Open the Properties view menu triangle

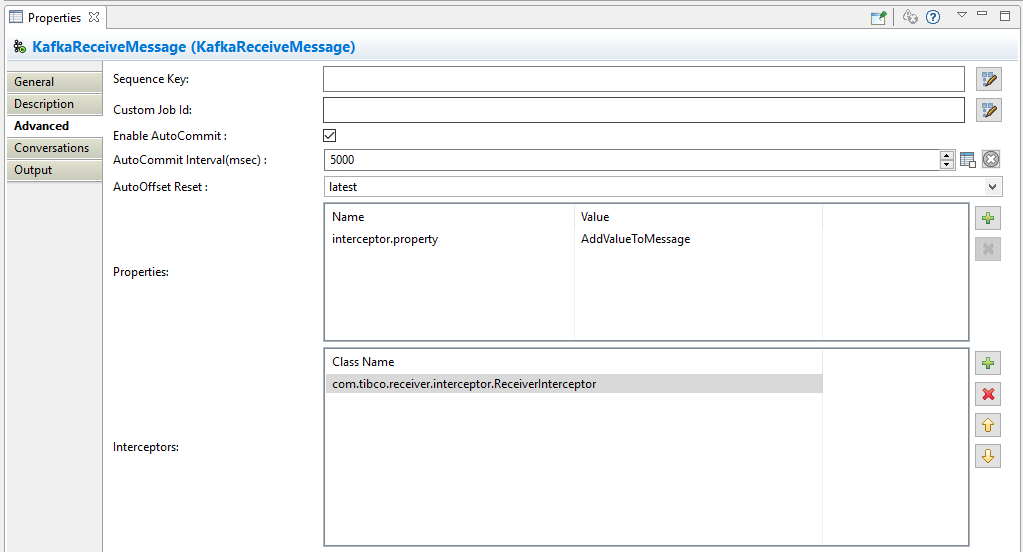961,15
